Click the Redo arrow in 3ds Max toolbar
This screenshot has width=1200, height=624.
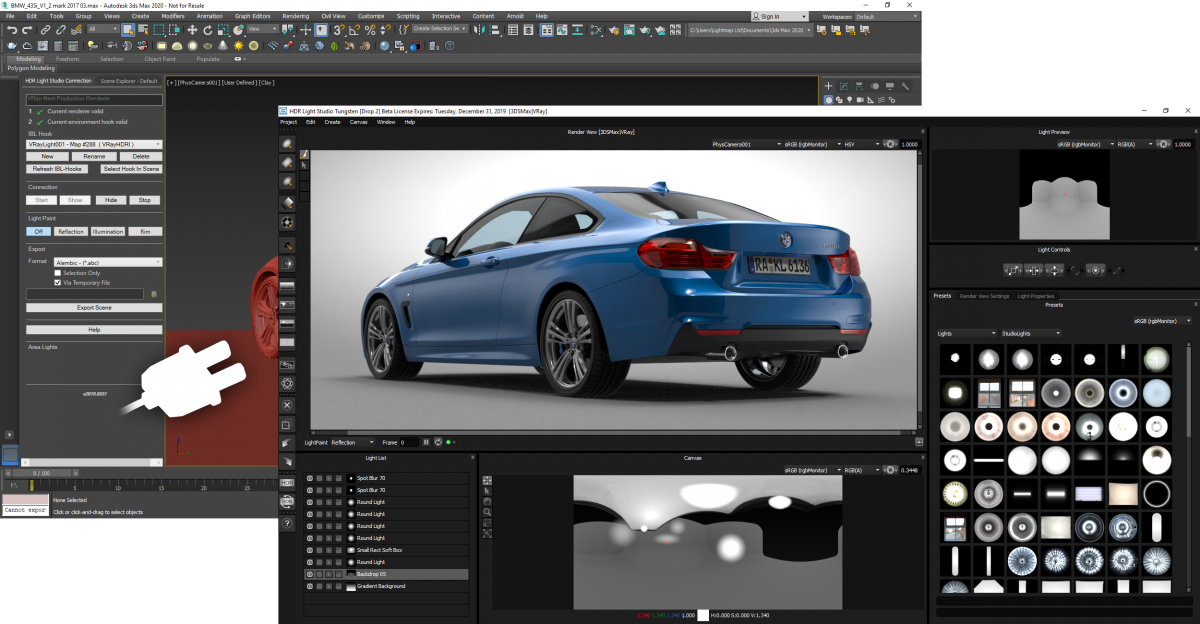tap(27, 30)
